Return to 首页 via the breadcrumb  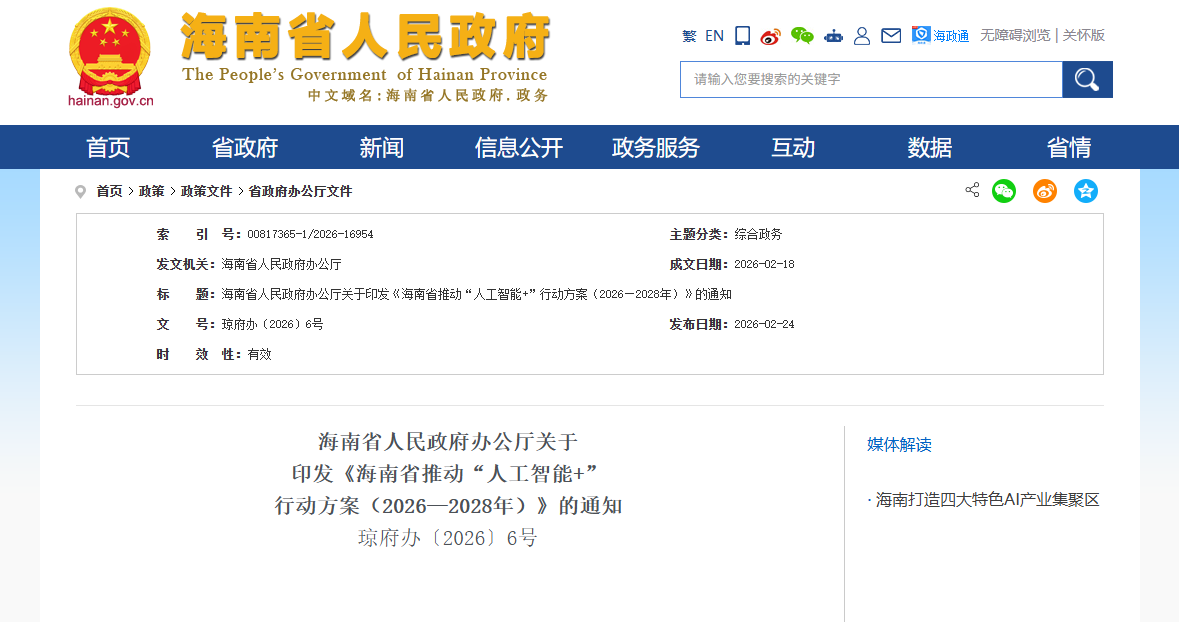108,190
